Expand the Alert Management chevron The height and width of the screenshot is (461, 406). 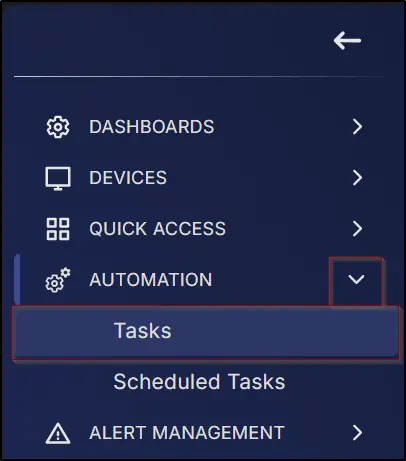(x=357, y=432)
